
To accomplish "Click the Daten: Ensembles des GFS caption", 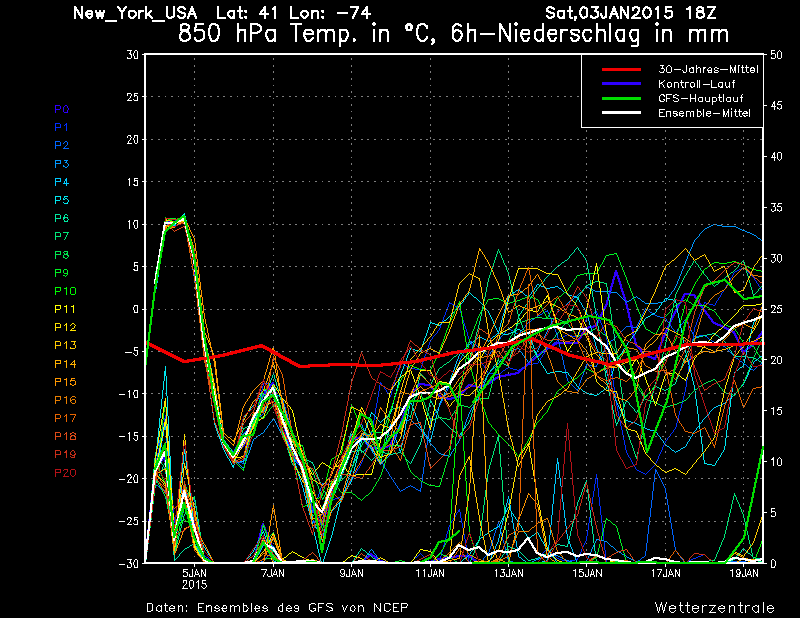I will 277,608.
